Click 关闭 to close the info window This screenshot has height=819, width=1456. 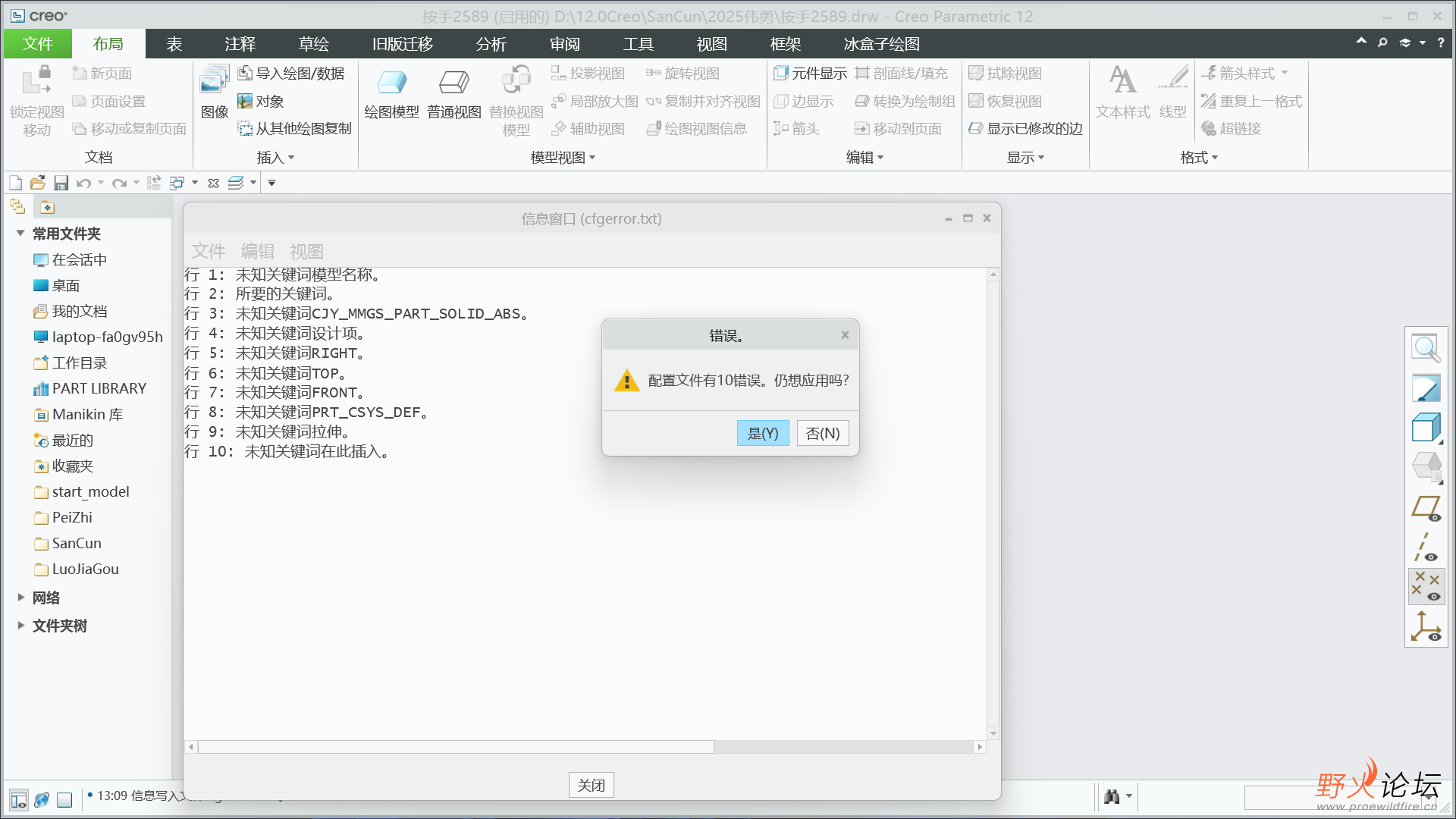(x=591, y=785)
